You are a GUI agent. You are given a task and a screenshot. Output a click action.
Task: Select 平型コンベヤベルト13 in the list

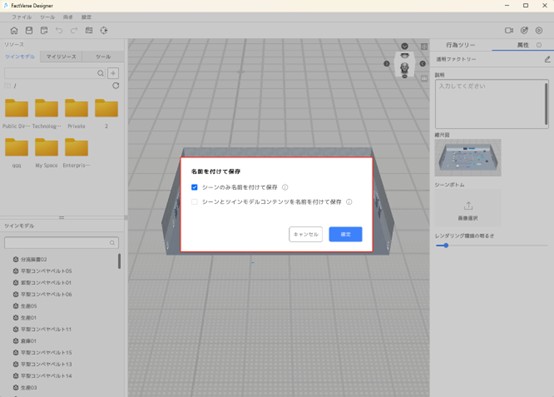(46, 364)
